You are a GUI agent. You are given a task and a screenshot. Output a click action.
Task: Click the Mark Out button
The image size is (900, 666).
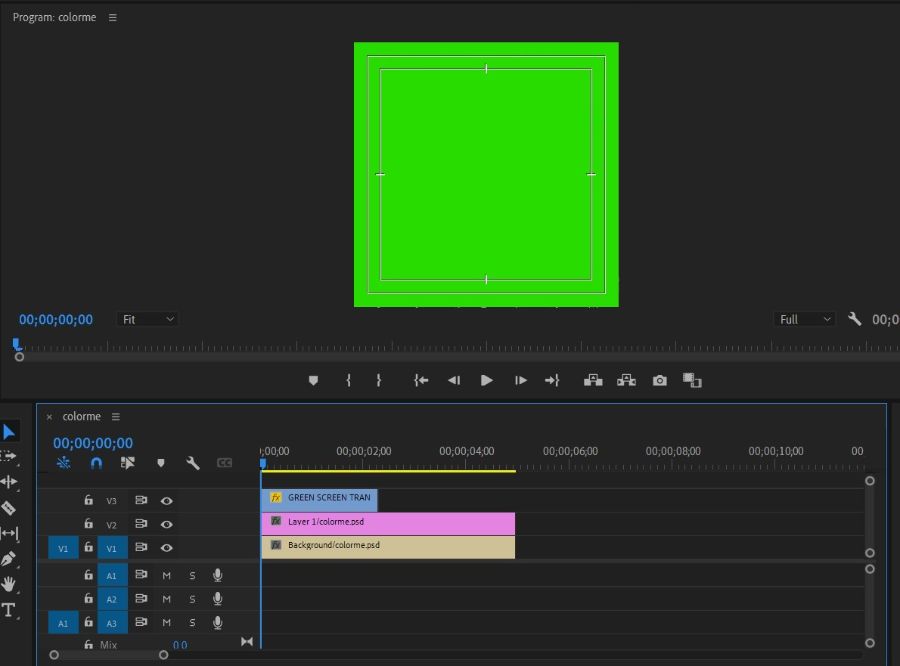[379, 380]
